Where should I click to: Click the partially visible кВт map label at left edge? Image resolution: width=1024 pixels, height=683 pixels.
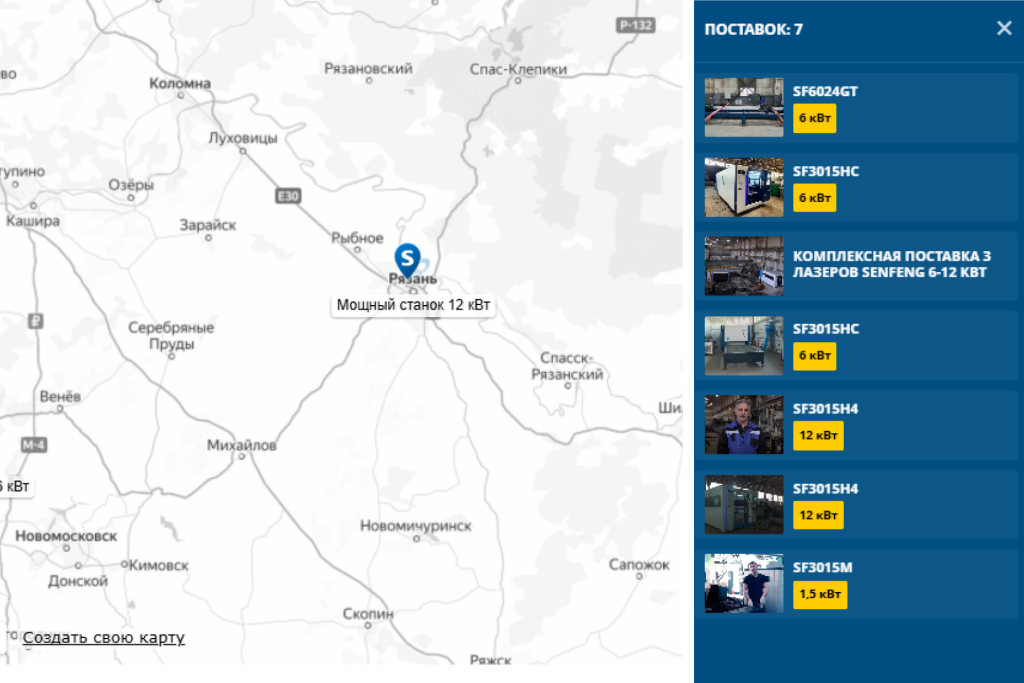coord(16,486)
